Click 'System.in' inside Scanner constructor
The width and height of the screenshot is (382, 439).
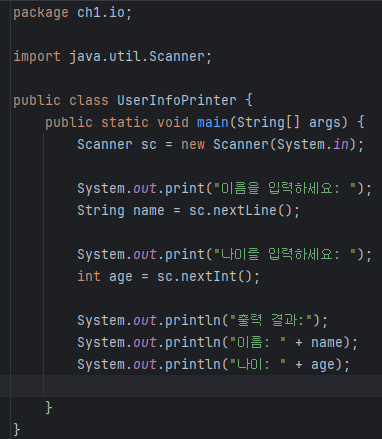[313, 144]
